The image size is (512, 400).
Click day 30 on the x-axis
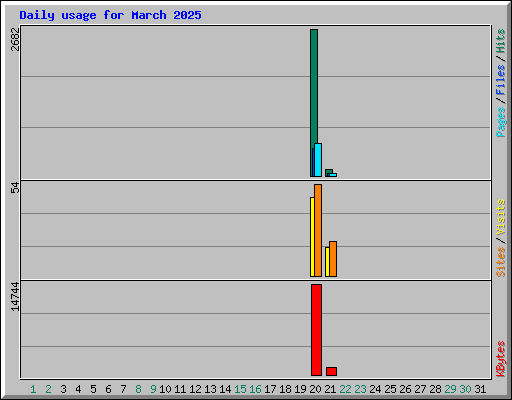point(465,389)
